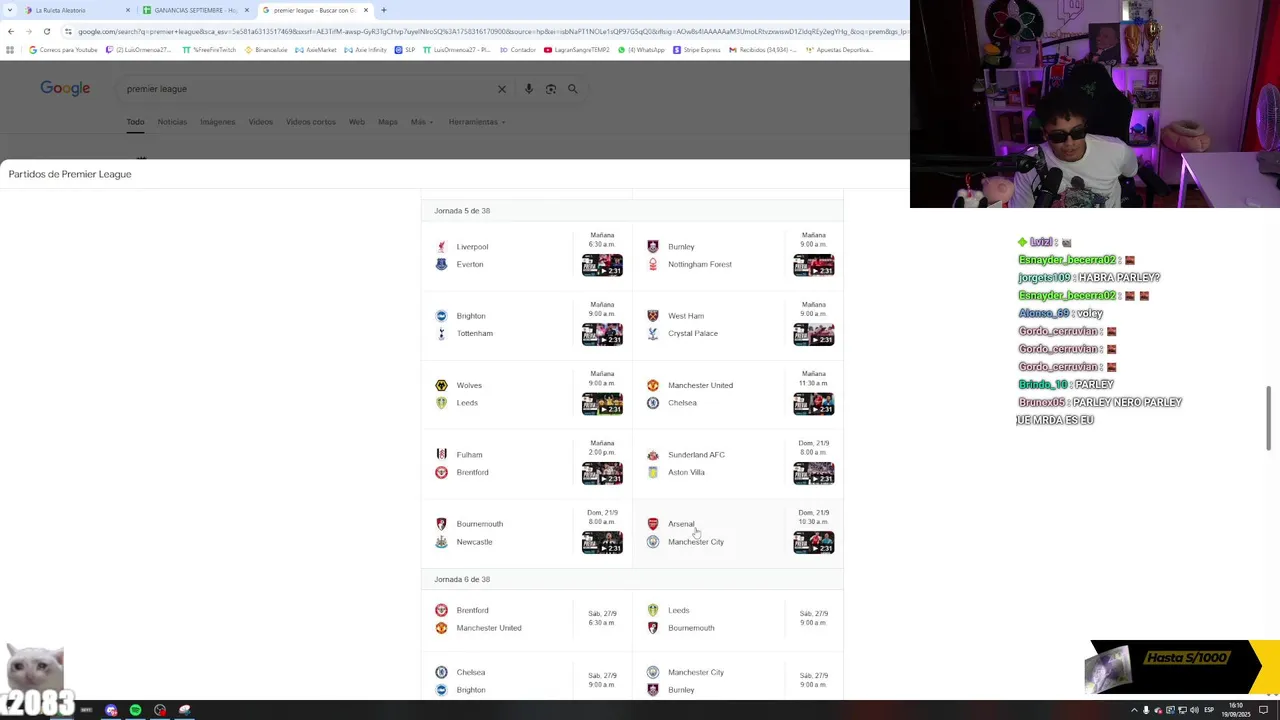
Task: Play Liverpool vs Everton preview video
Action: pos(602,265)
